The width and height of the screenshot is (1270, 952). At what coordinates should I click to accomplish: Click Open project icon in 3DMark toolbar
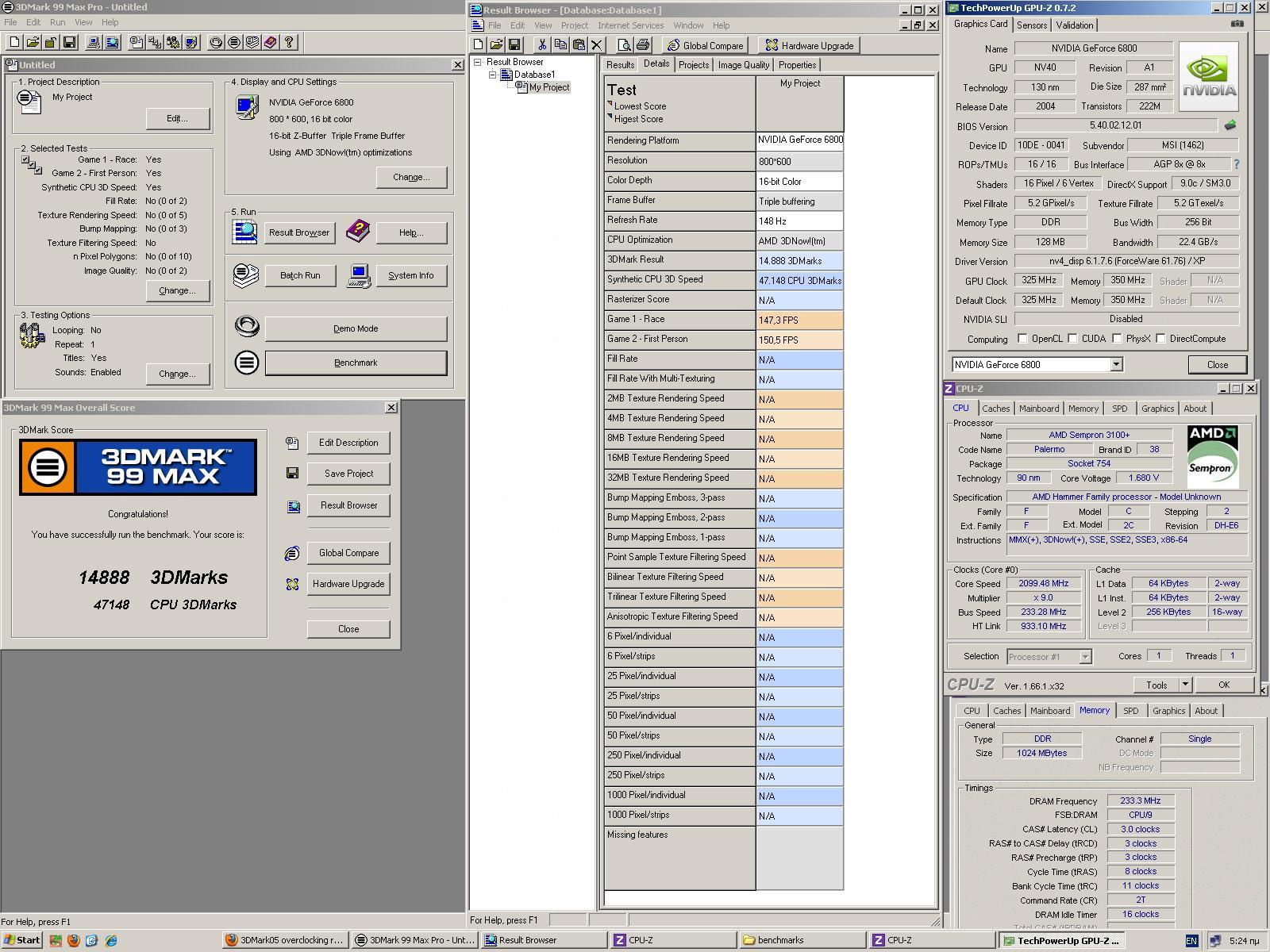[x=33, y=42]
